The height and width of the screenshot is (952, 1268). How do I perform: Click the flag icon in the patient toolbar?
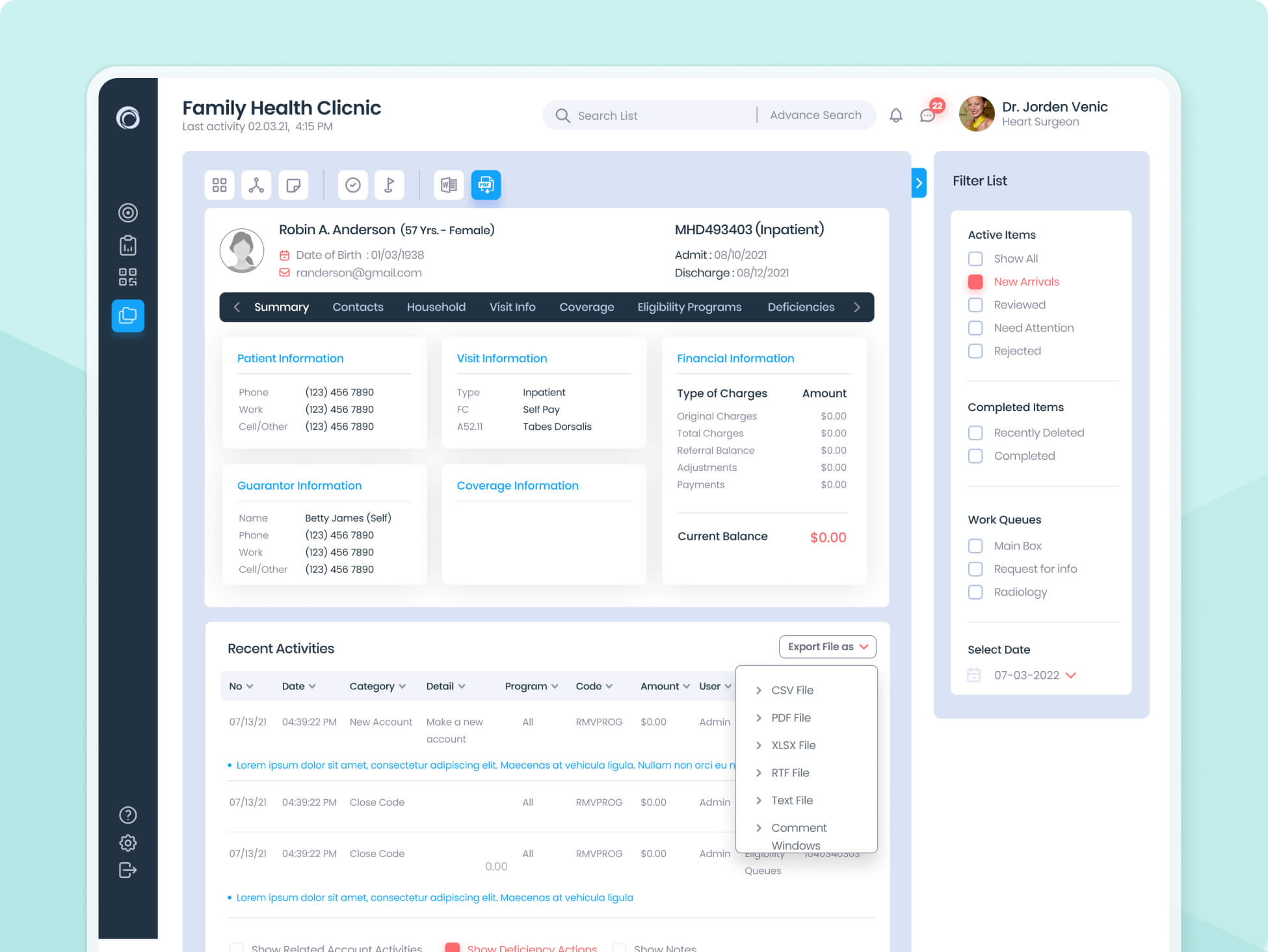tap(390, 185)
